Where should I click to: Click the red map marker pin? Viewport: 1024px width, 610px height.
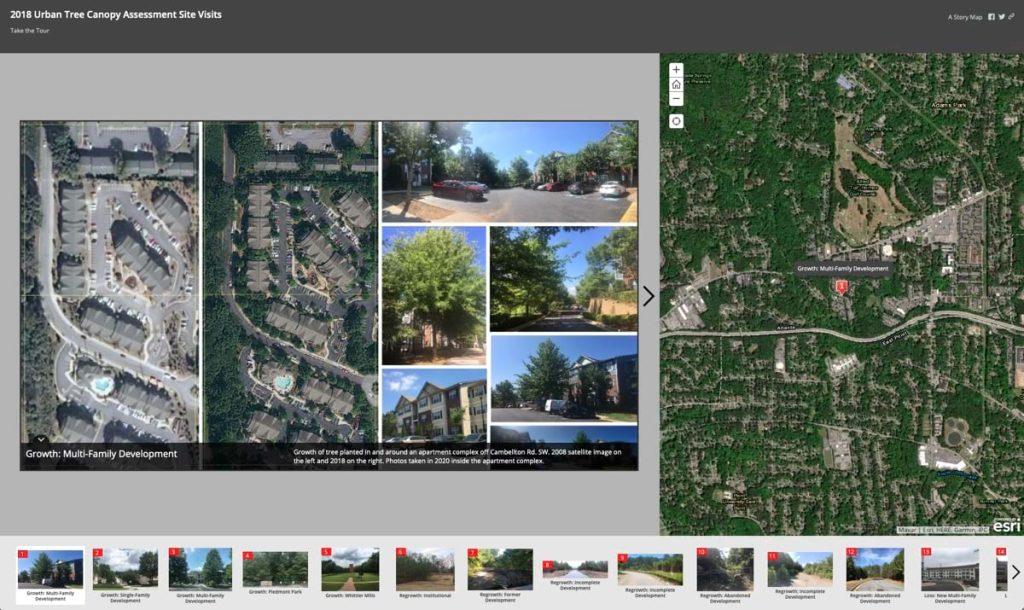tap(842, 287)
